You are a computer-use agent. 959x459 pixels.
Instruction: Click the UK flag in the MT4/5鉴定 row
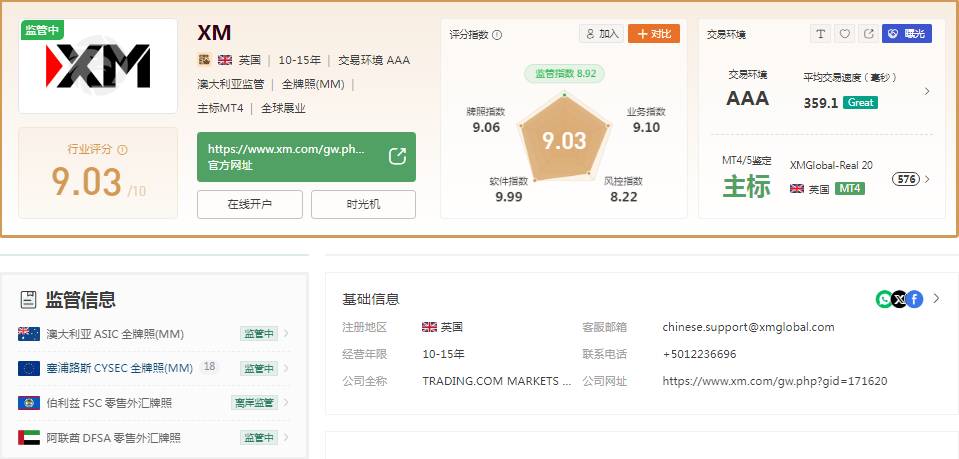[797, 188]
